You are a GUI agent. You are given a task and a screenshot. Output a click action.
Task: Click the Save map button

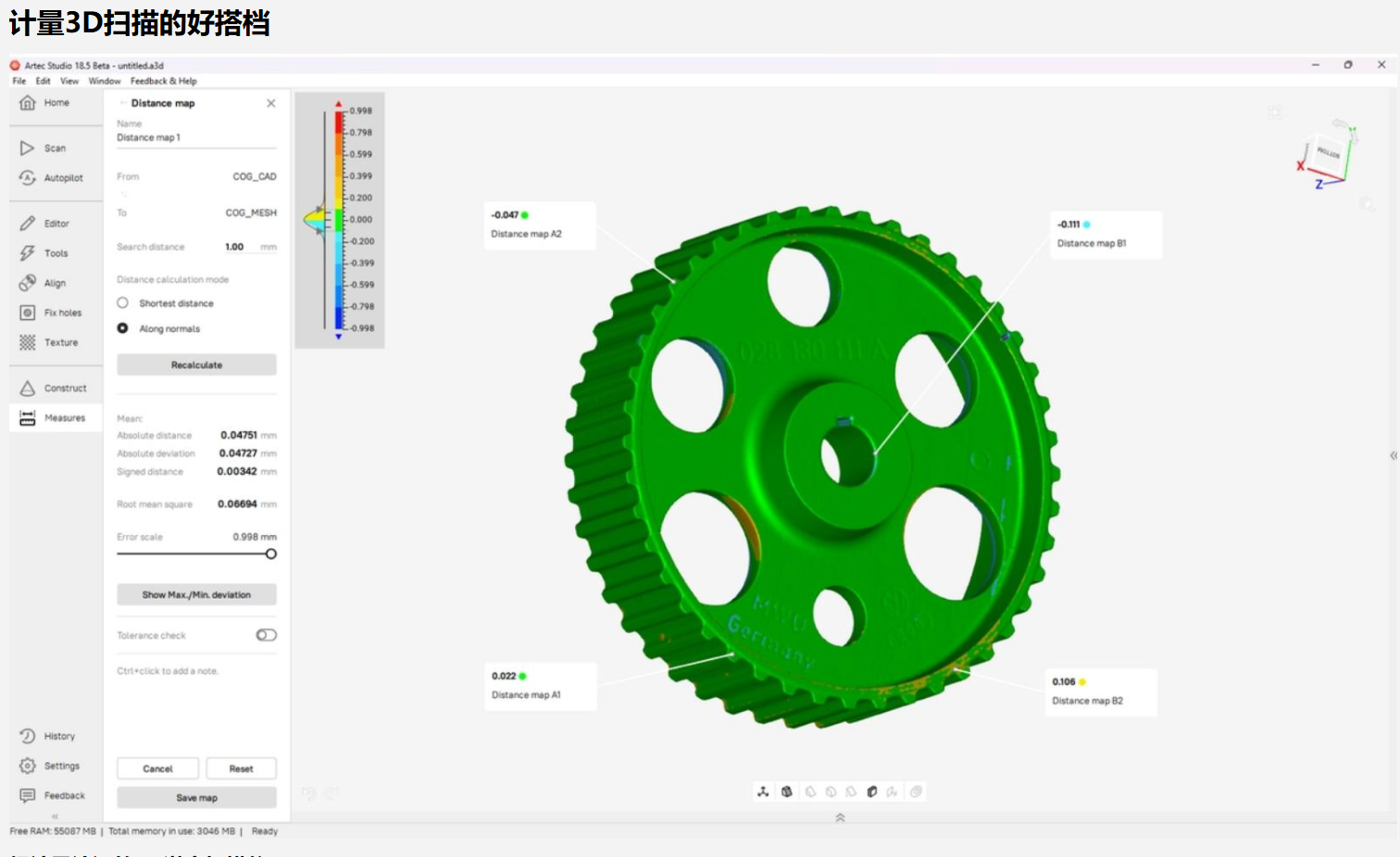coord(196,798)
